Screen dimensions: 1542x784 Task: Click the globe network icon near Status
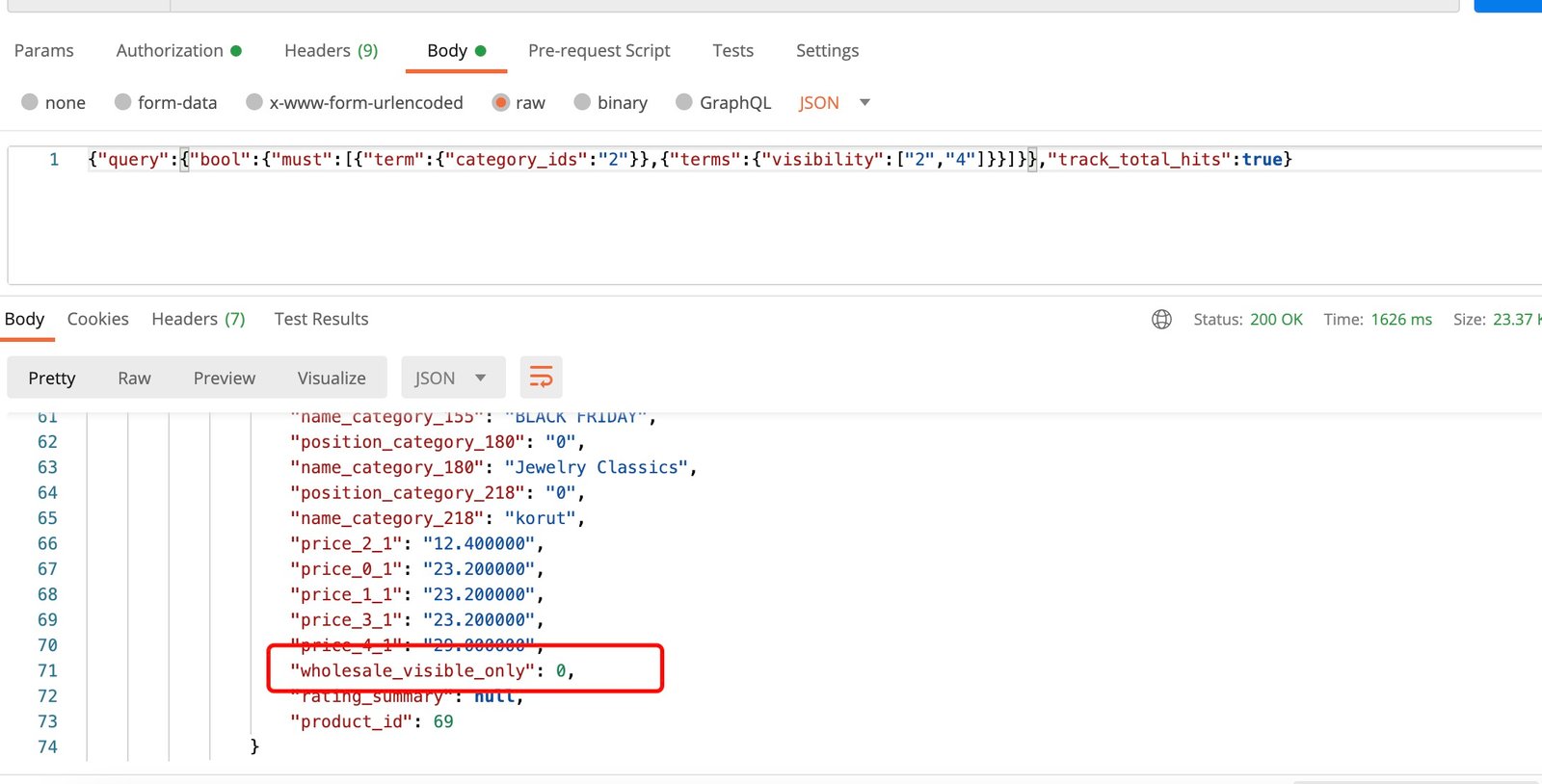(1161, 320)
